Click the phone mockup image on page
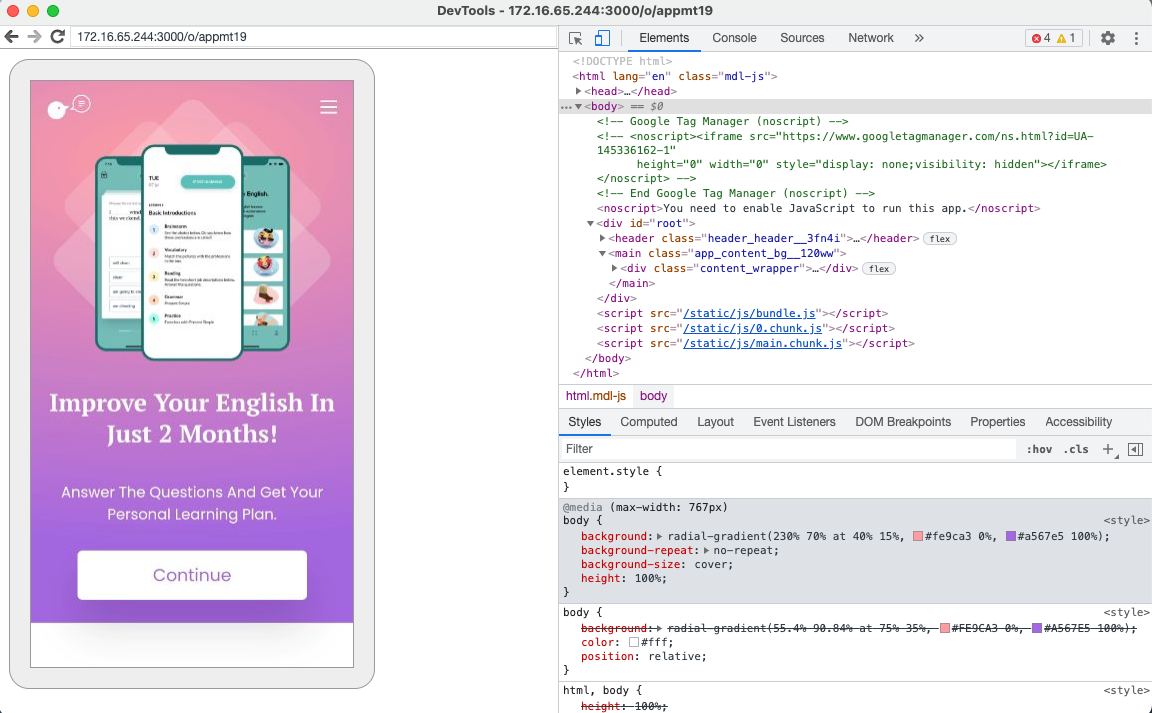 tap(192, 251)
